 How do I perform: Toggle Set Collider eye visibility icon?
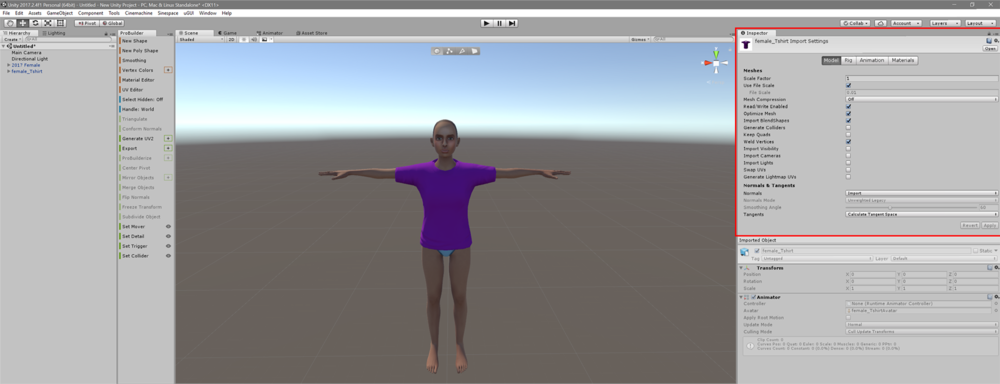click(168, 256)
